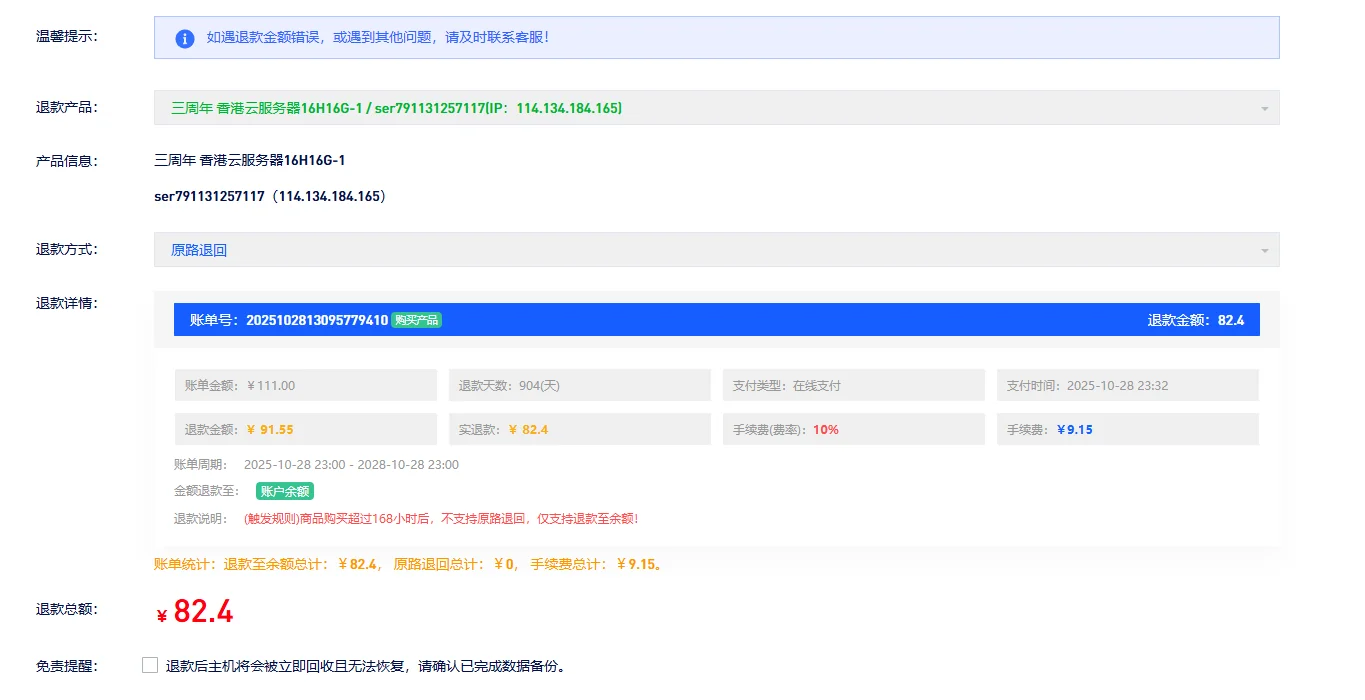Click the green 账户余额 badge
Viewport: 1365px width, 700px height.
(x=285, y=491)
